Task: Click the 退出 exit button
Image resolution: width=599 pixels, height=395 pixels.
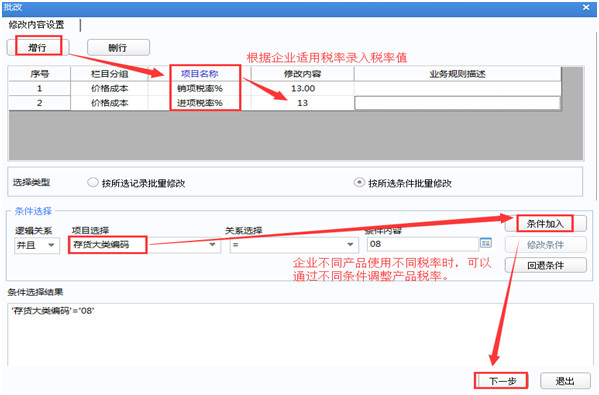Action: pos(565,381)
